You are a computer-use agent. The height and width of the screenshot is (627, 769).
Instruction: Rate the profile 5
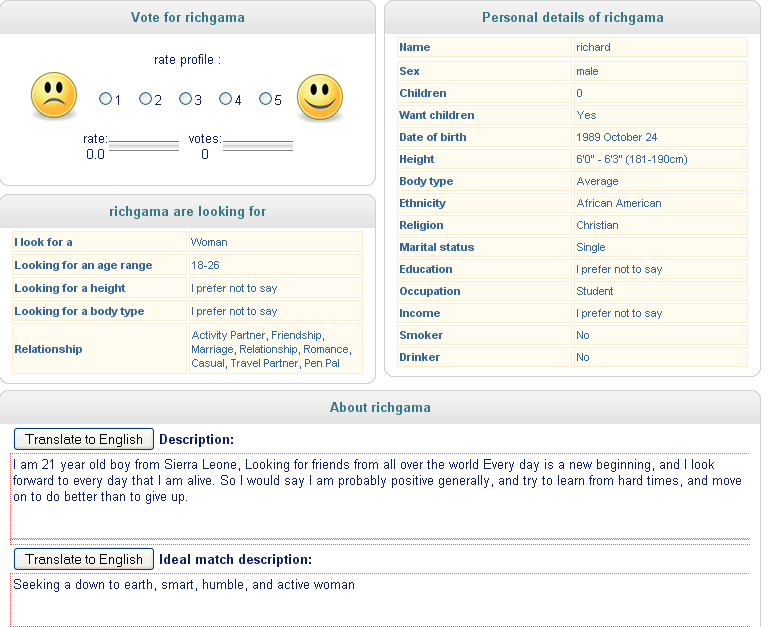[x=265, y=99]
